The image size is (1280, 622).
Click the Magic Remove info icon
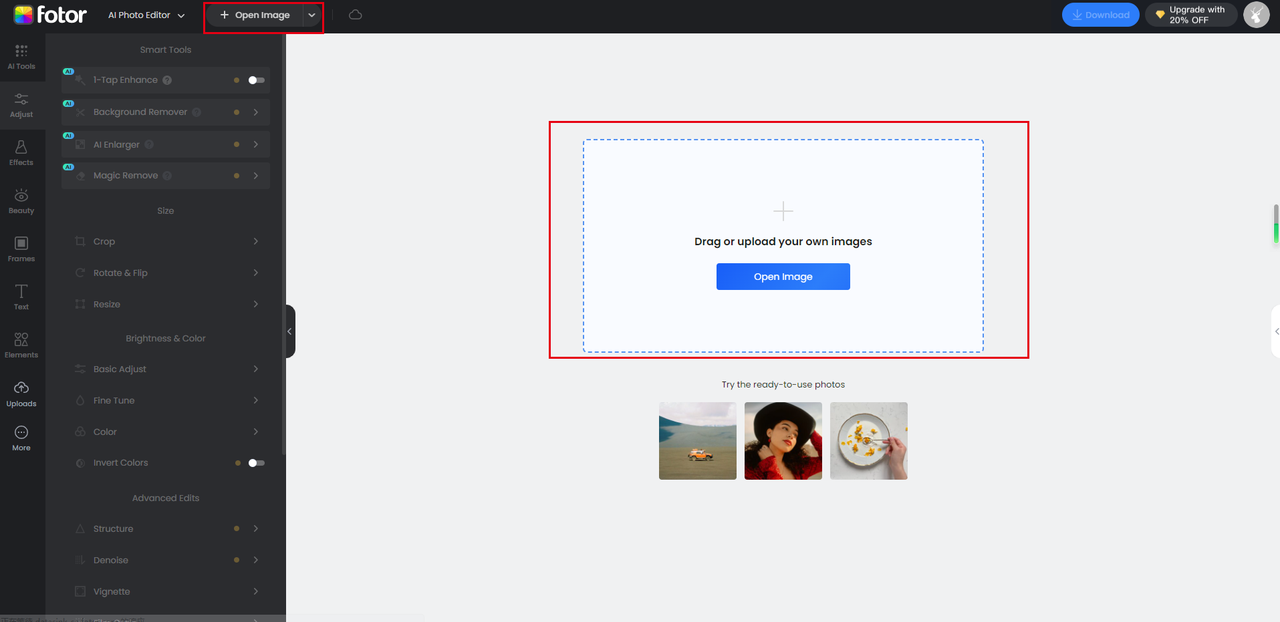coord(167,176)
